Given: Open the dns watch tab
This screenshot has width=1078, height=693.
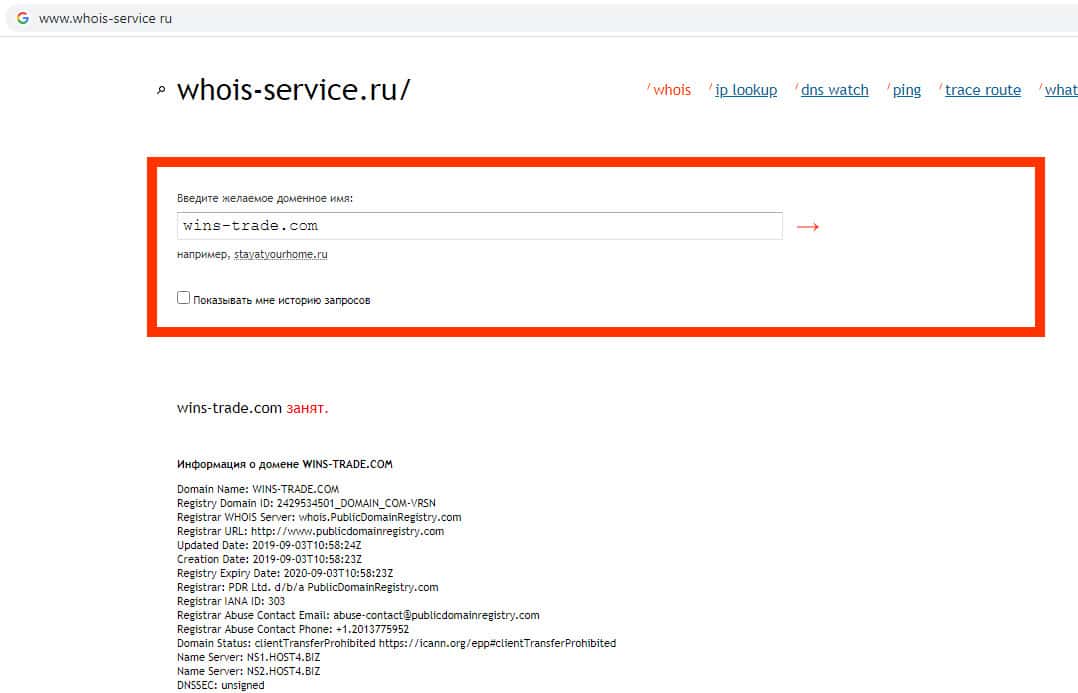Looking at the screenshot, I should click(x=835, y=90).
